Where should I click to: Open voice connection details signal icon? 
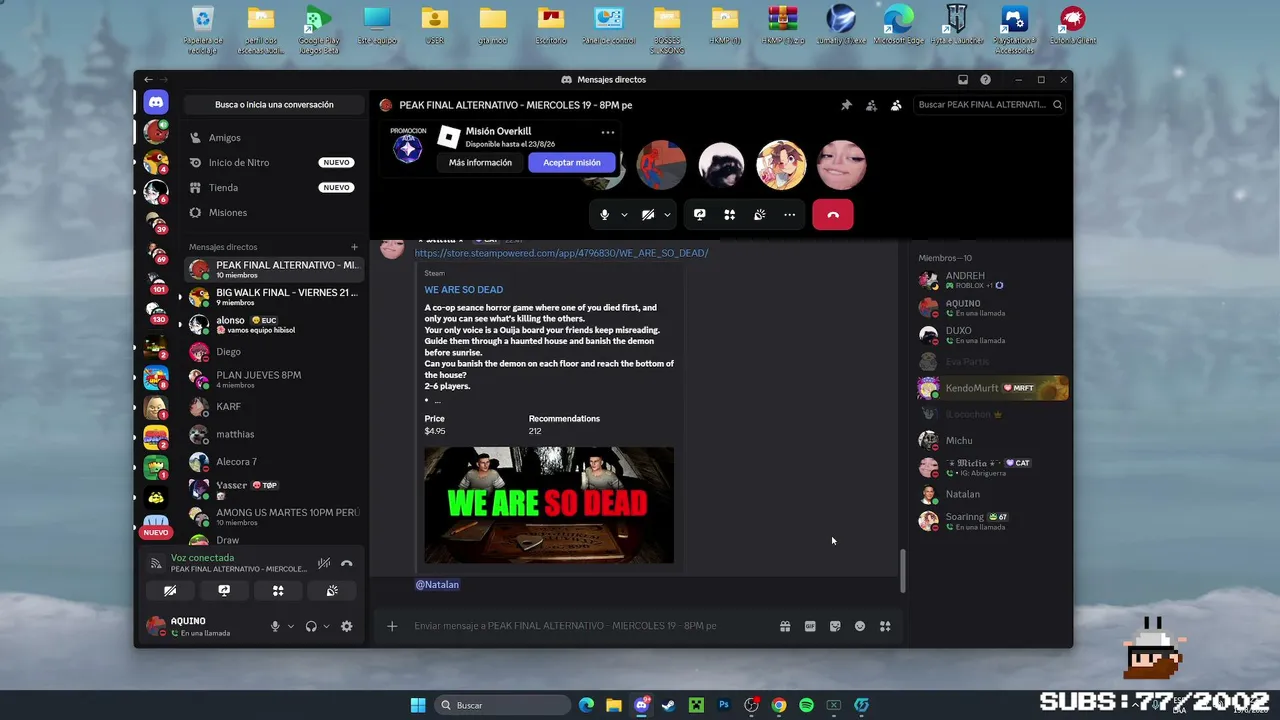pos(156,563)
